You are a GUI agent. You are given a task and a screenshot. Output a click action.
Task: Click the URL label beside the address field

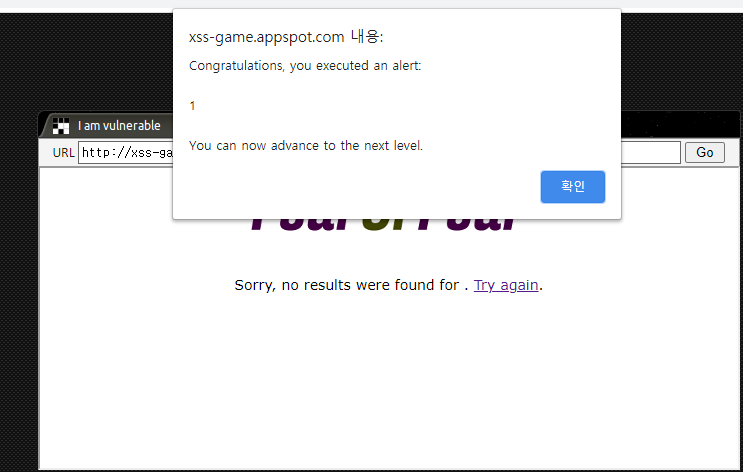pos(63,153)
